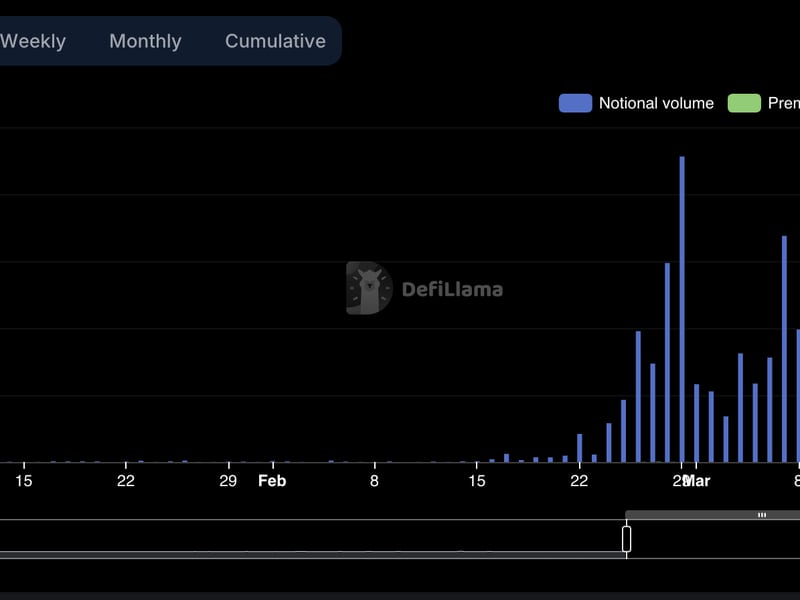Click the green Premium volume legend swatch

click(744, 103)
